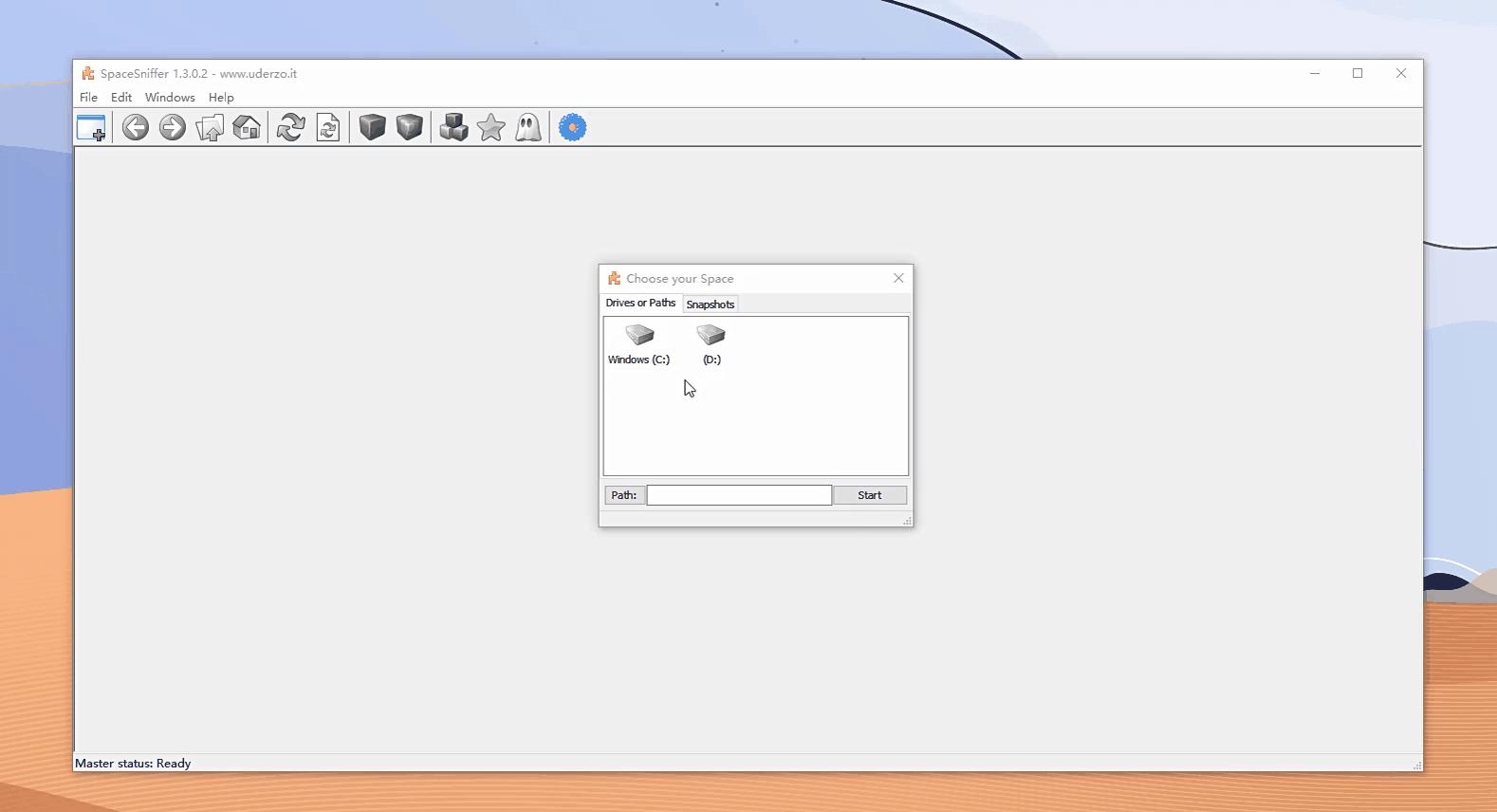Click the Start button
This screenshot has width=1497, height=812.
[870, 495]
